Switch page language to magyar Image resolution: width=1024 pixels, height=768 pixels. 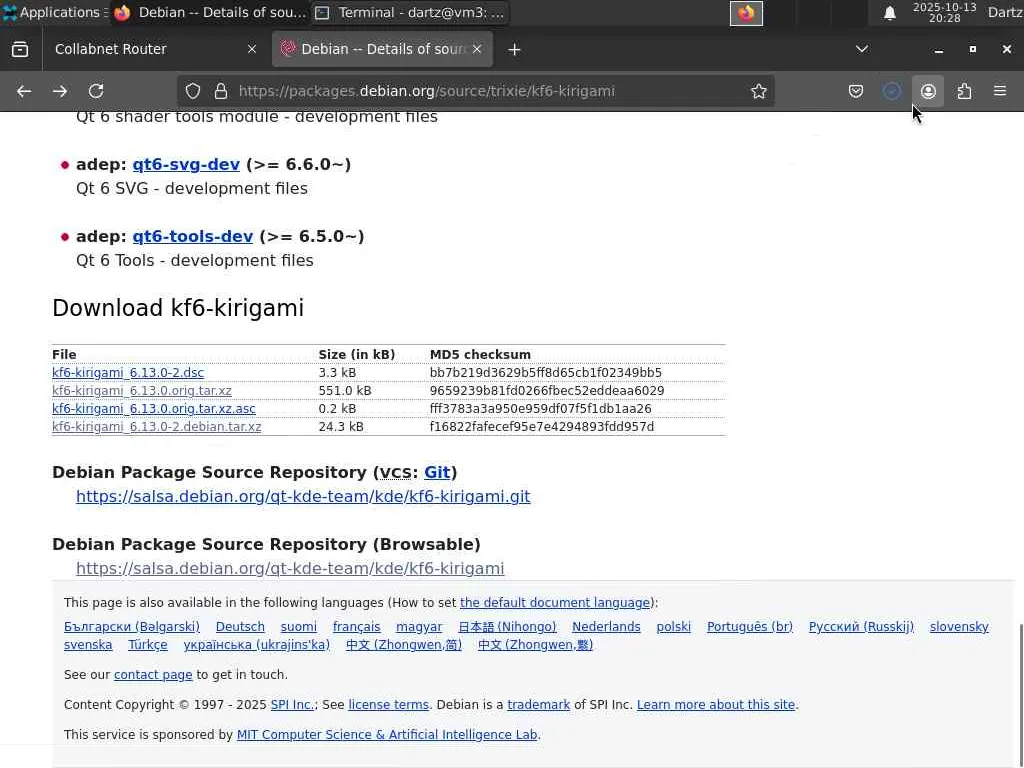point(419,627)
